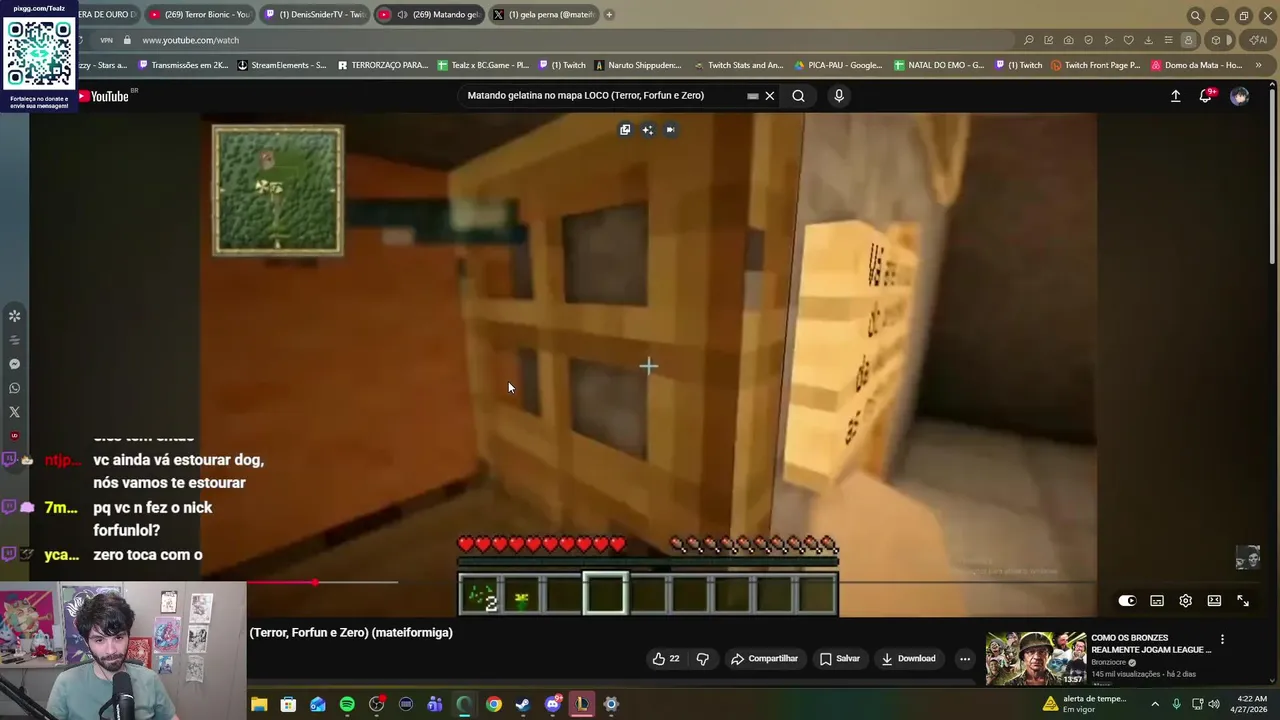Screen dimensions: 1280x720
Task: Open browser downloads arrow icon
Action: click(x=1148, y=40)
